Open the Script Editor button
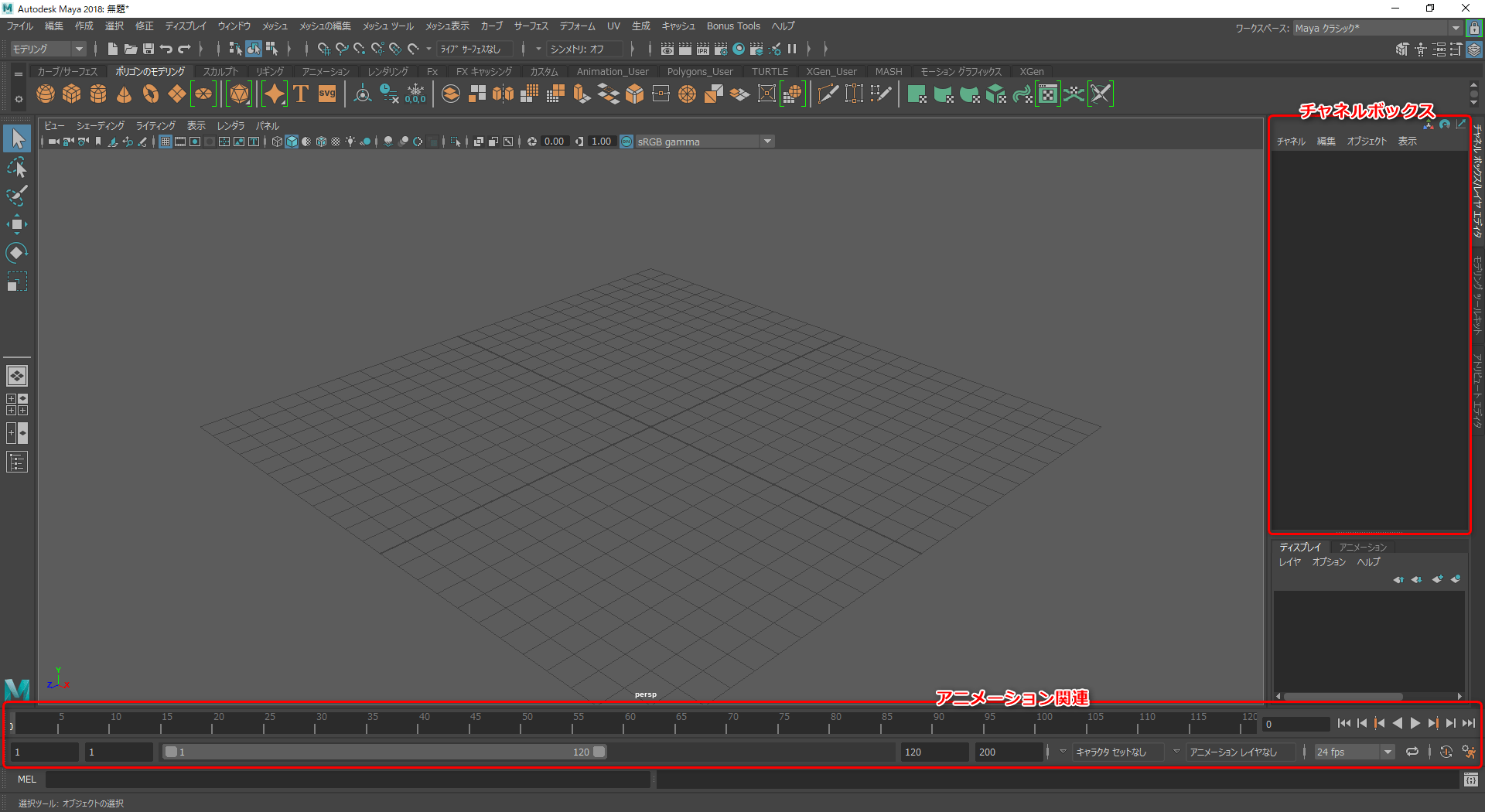This screenshot has width=1485, height=812. tap(1470, 780)
